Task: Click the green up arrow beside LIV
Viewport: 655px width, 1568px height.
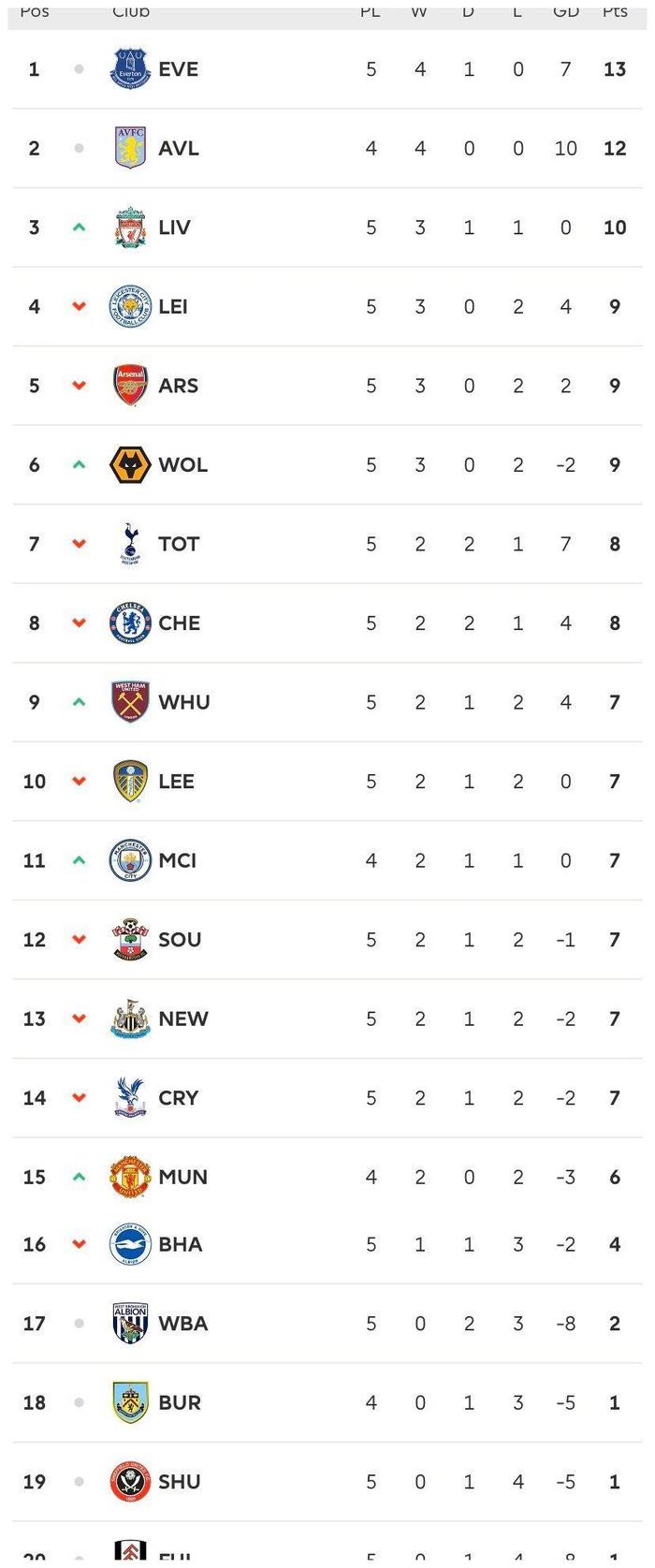Action: 80,227
